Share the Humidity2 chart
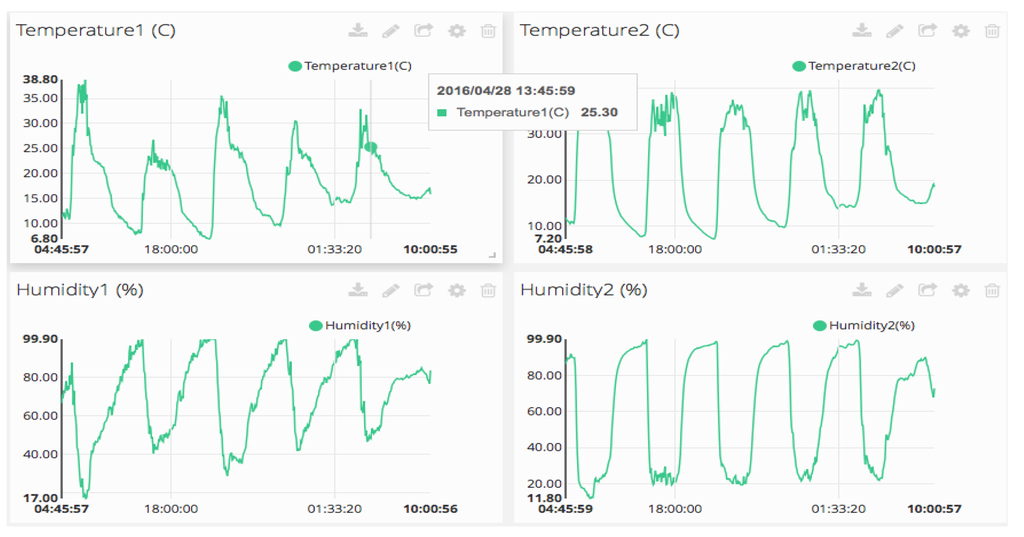The height and width of the screenshot is (537, 1024). tap(928, 289)
